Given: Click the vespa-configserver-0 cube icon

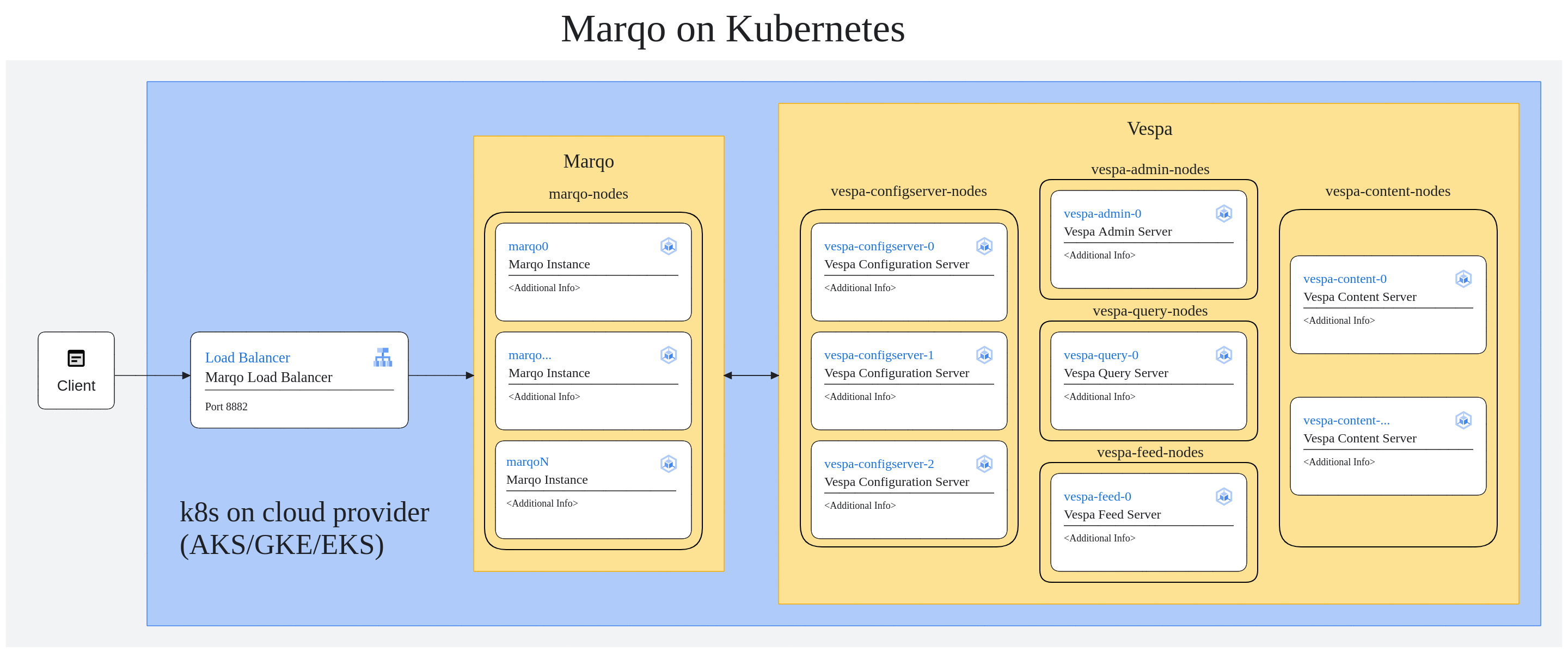Looking at the screenshot, I should pyautogui.click(x=984, y=246).
